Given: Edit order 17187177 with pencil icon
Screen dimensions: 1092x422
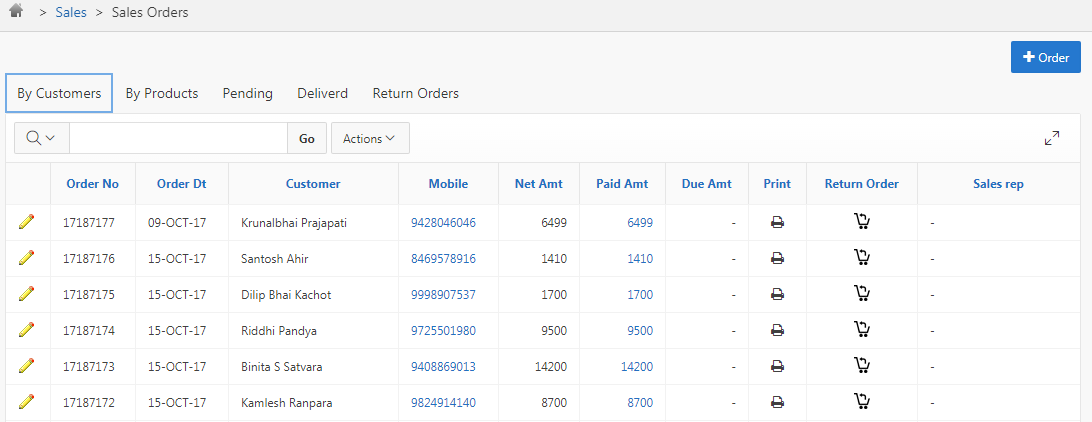Looking at the screenshot, I should click(x=26, y=222).
